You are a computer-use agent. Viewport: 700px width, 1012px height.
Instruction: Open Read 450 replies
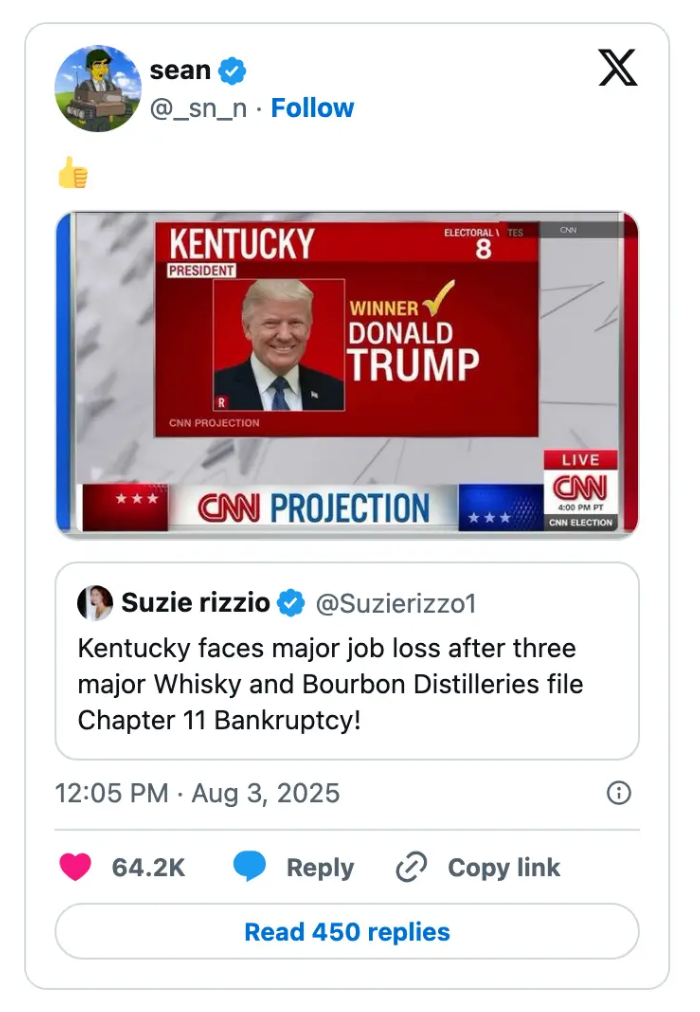tap(347, 932)
